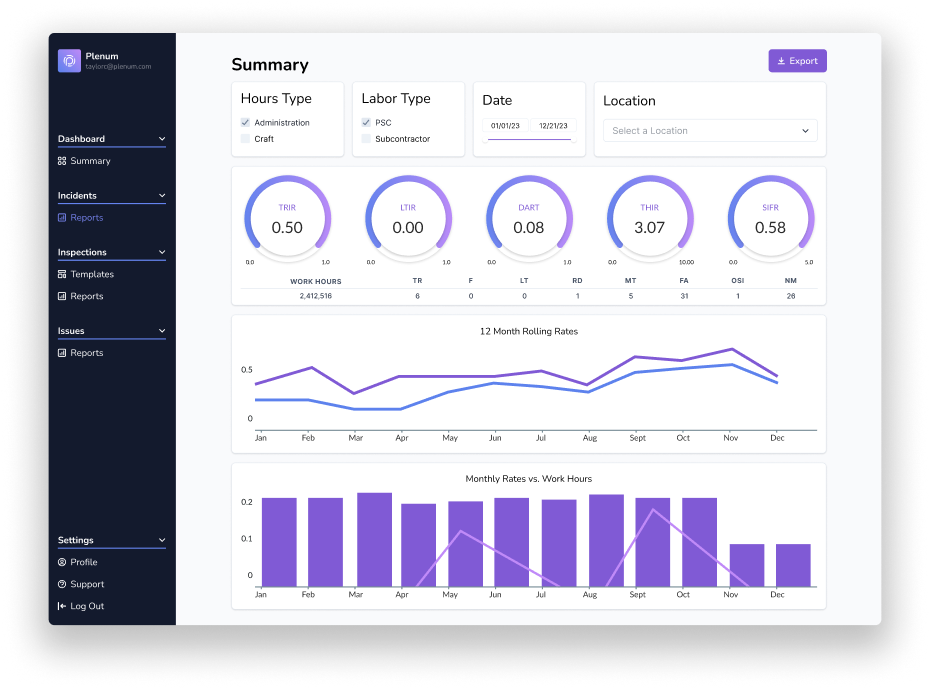Click the WORK HOURS column header
This screenshot has width=930, height=690.
(316, 281)
